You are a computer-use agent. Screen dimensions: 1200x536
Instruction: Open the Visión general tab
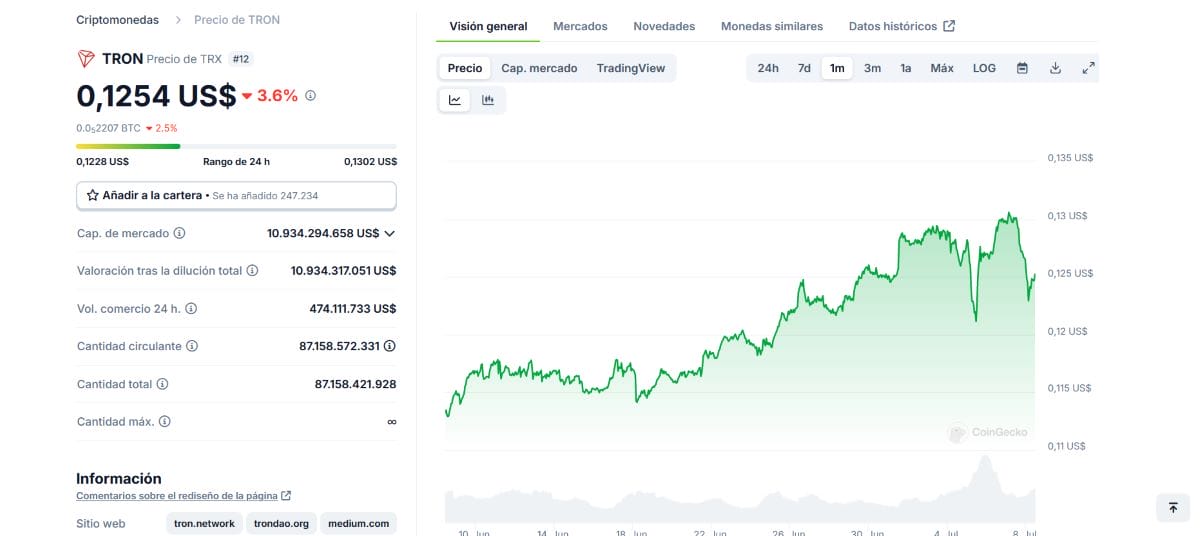pos(488,26)
